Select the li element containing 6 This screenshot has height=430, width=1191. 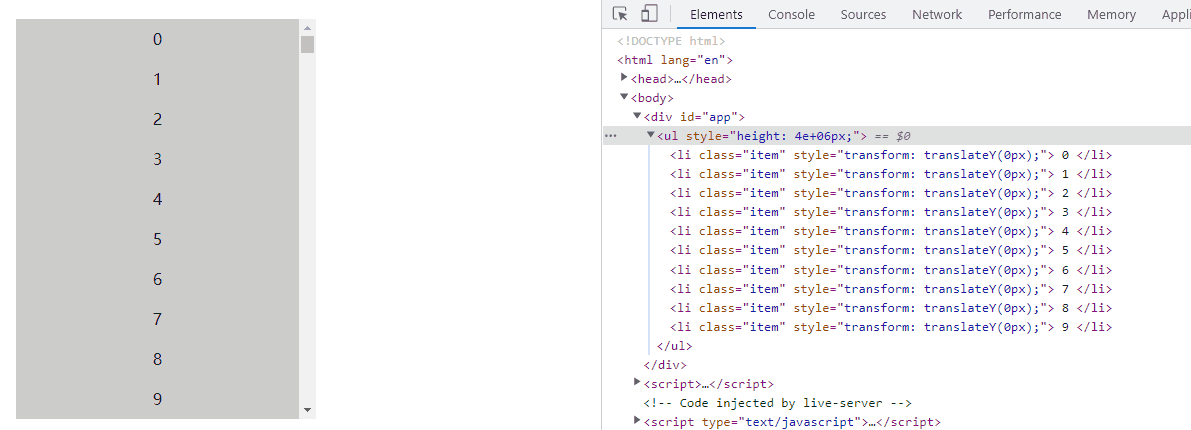tap(891, 270)
